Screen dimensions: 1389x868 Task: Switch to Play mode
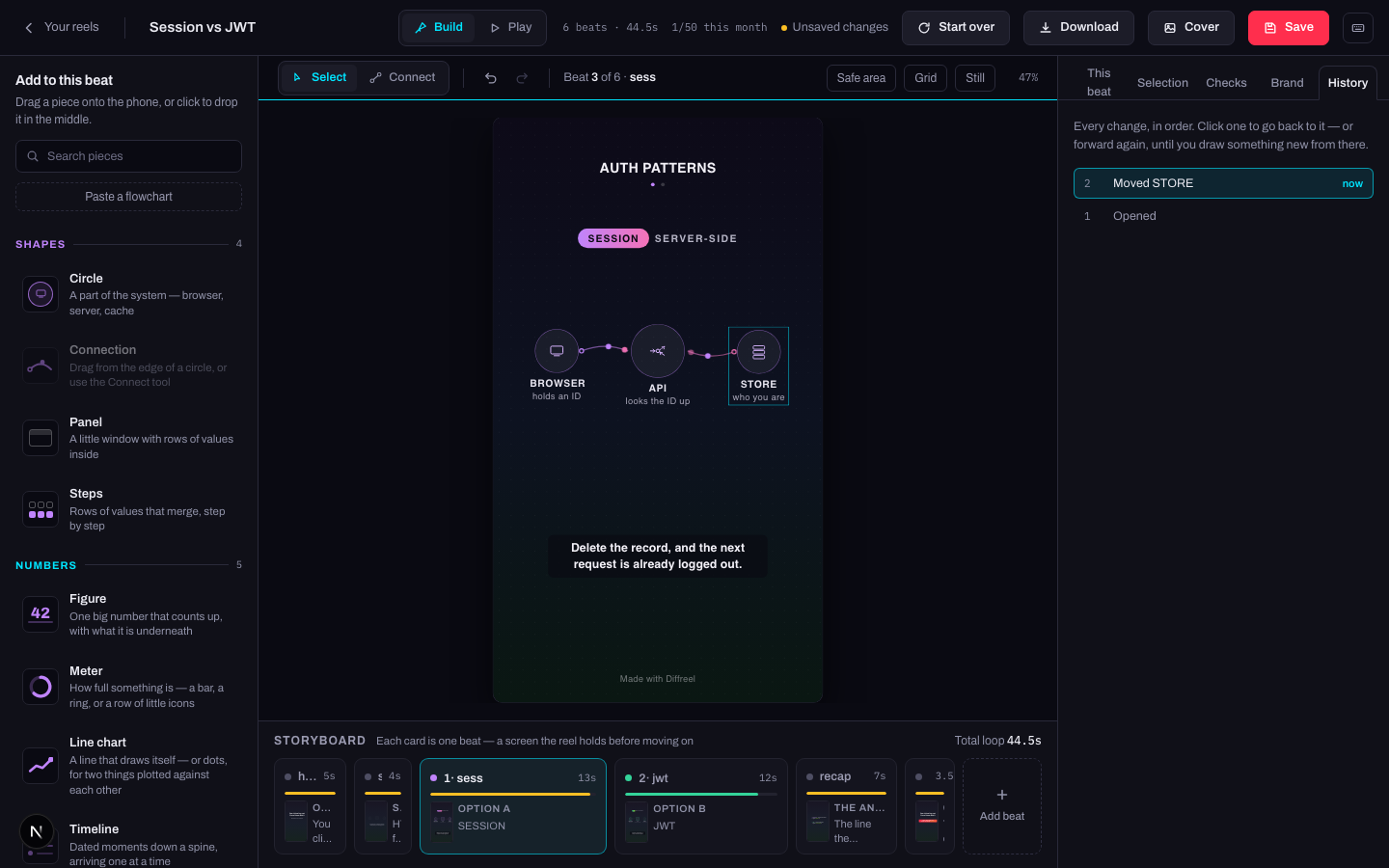511,27
